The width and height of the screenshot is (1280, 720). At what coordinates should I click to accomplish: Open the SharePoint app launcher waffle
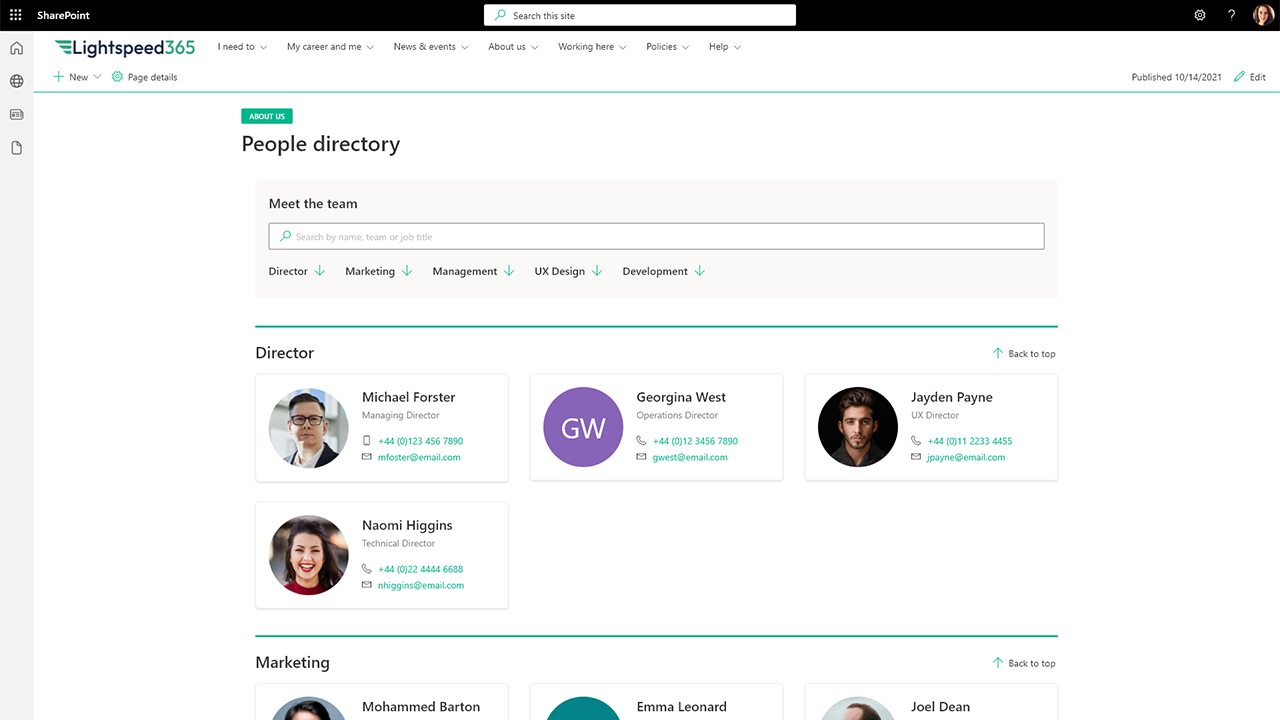pos(15,15)
